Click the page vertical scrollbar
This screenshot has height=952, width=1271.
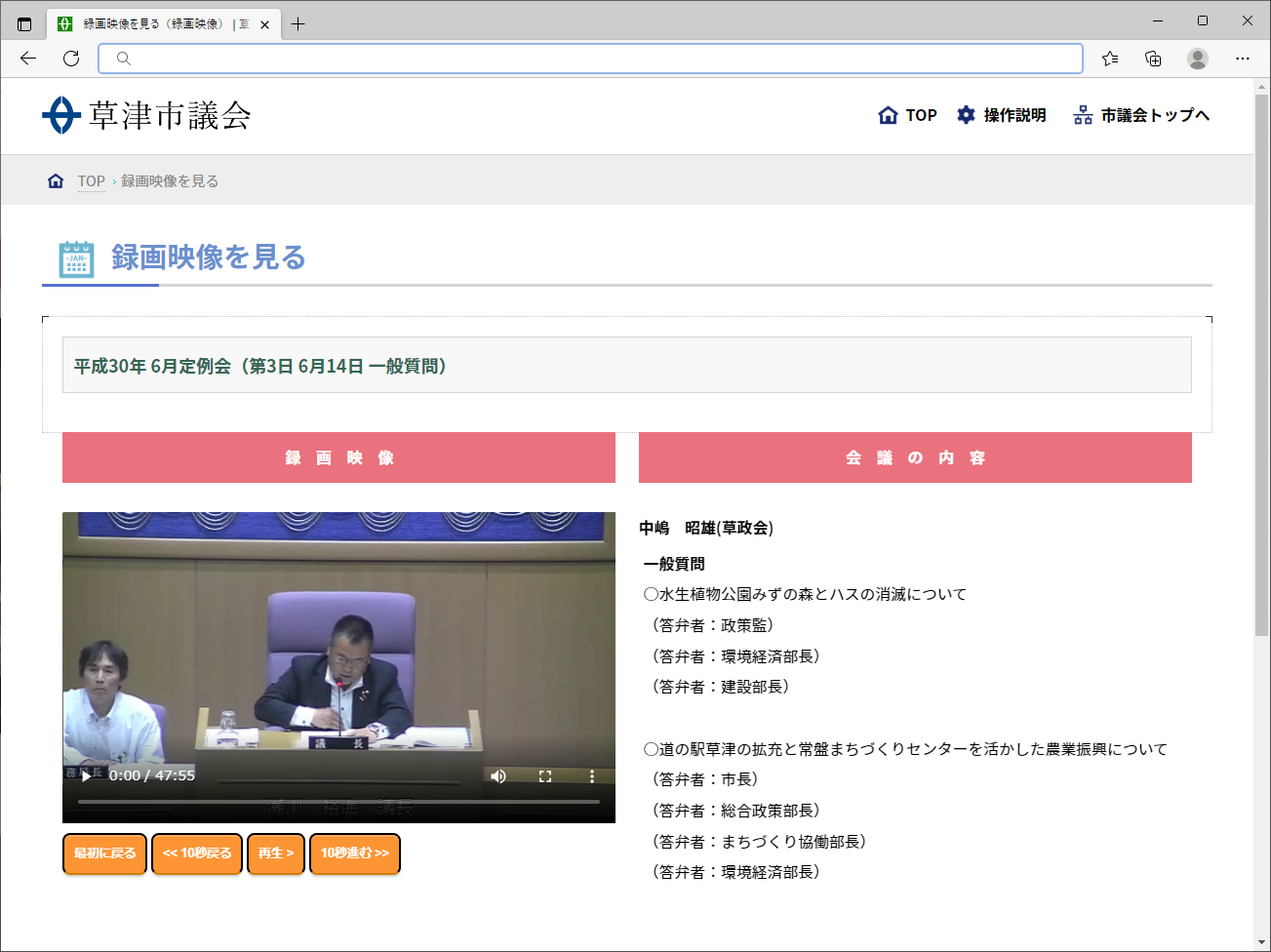point(1261,366)
